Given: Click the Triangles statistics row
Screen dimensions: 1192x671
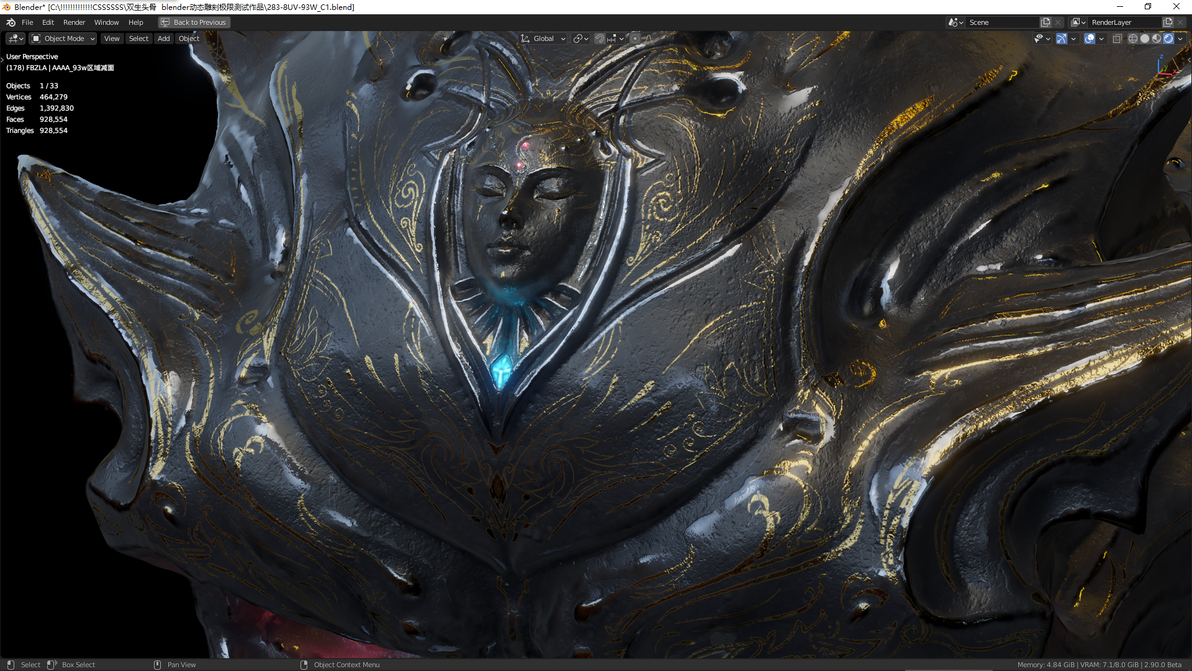Looking at the screenshot, I should [x=36, y=131].
